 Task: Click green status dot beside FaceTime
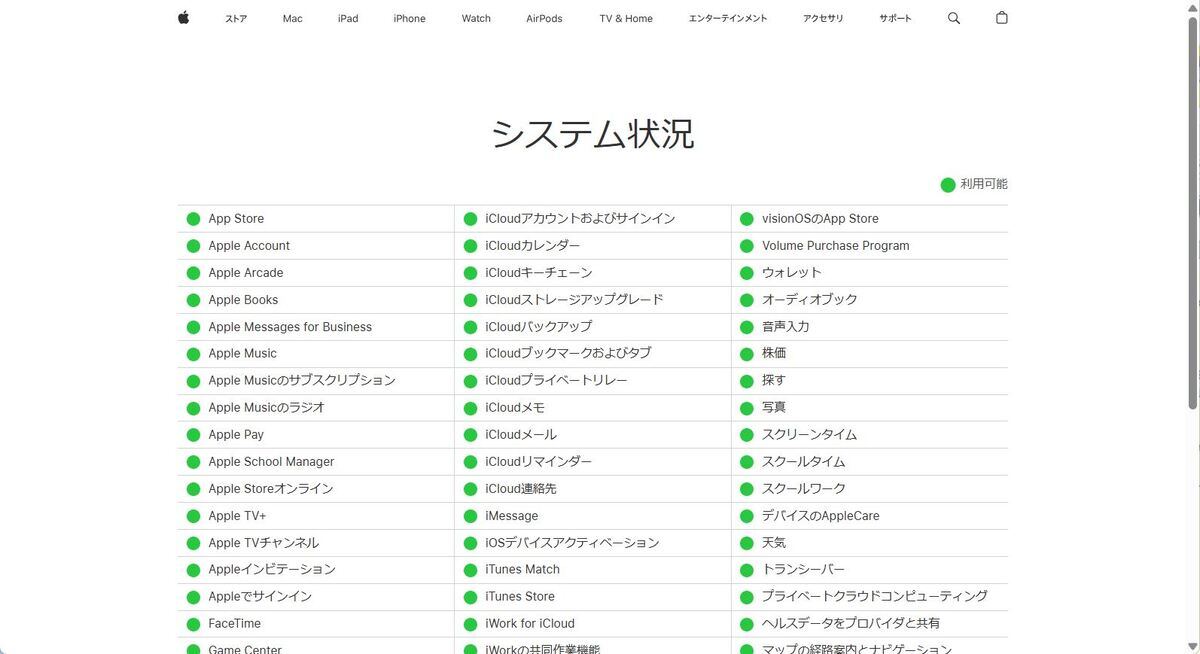click(x=193, y=624)
